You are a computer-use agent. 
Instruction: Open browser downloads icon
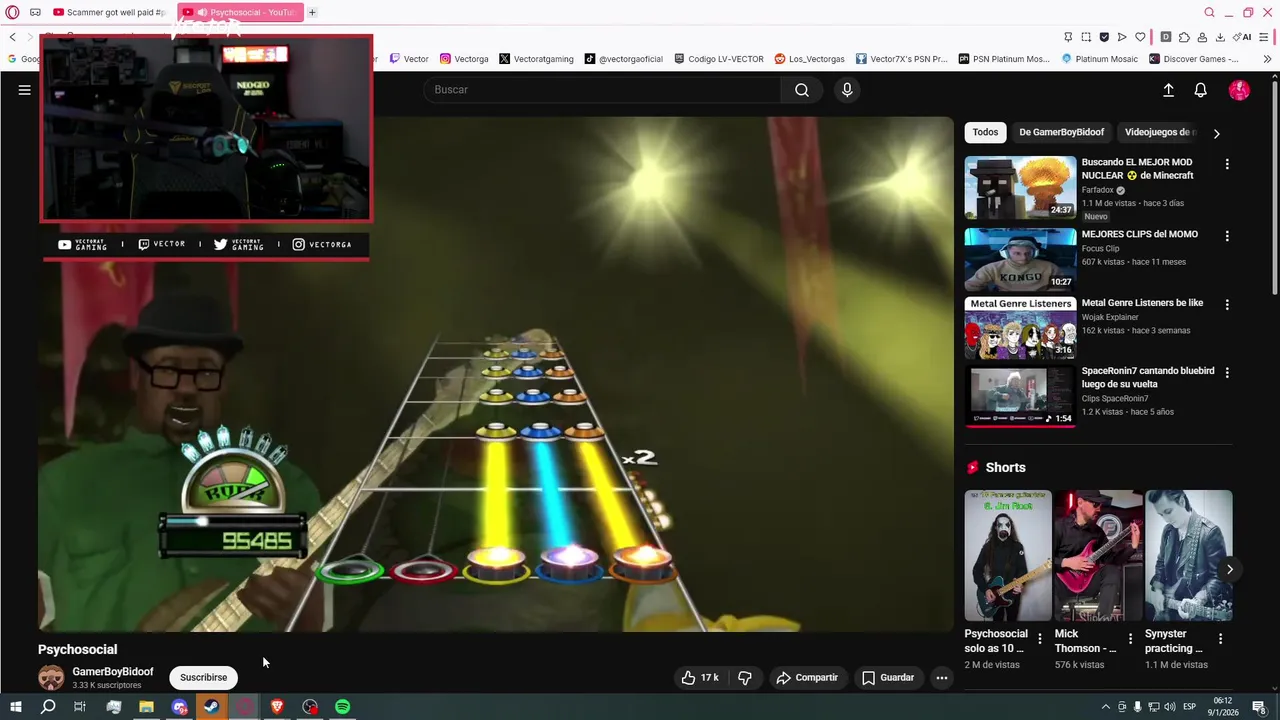(x=1220, y=37)
